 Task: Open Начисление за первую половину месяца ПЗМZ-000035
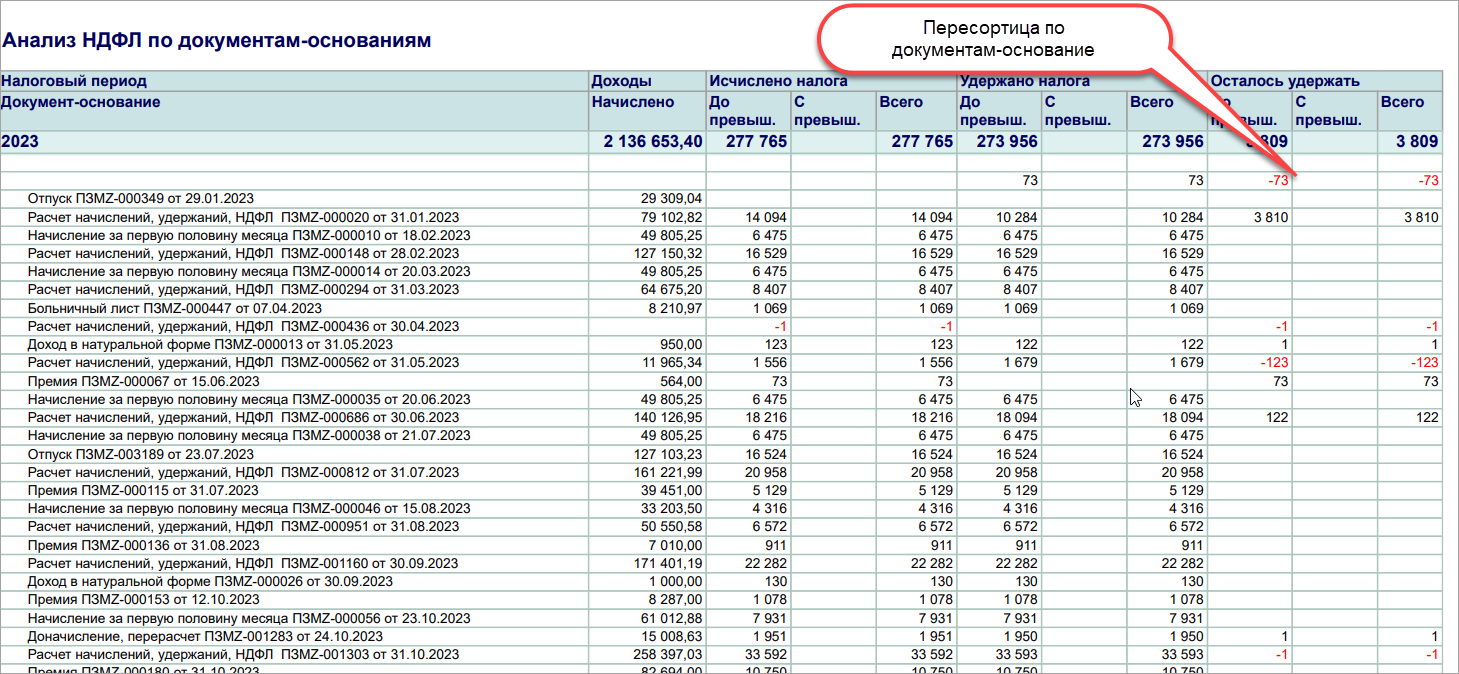point(249,399)
